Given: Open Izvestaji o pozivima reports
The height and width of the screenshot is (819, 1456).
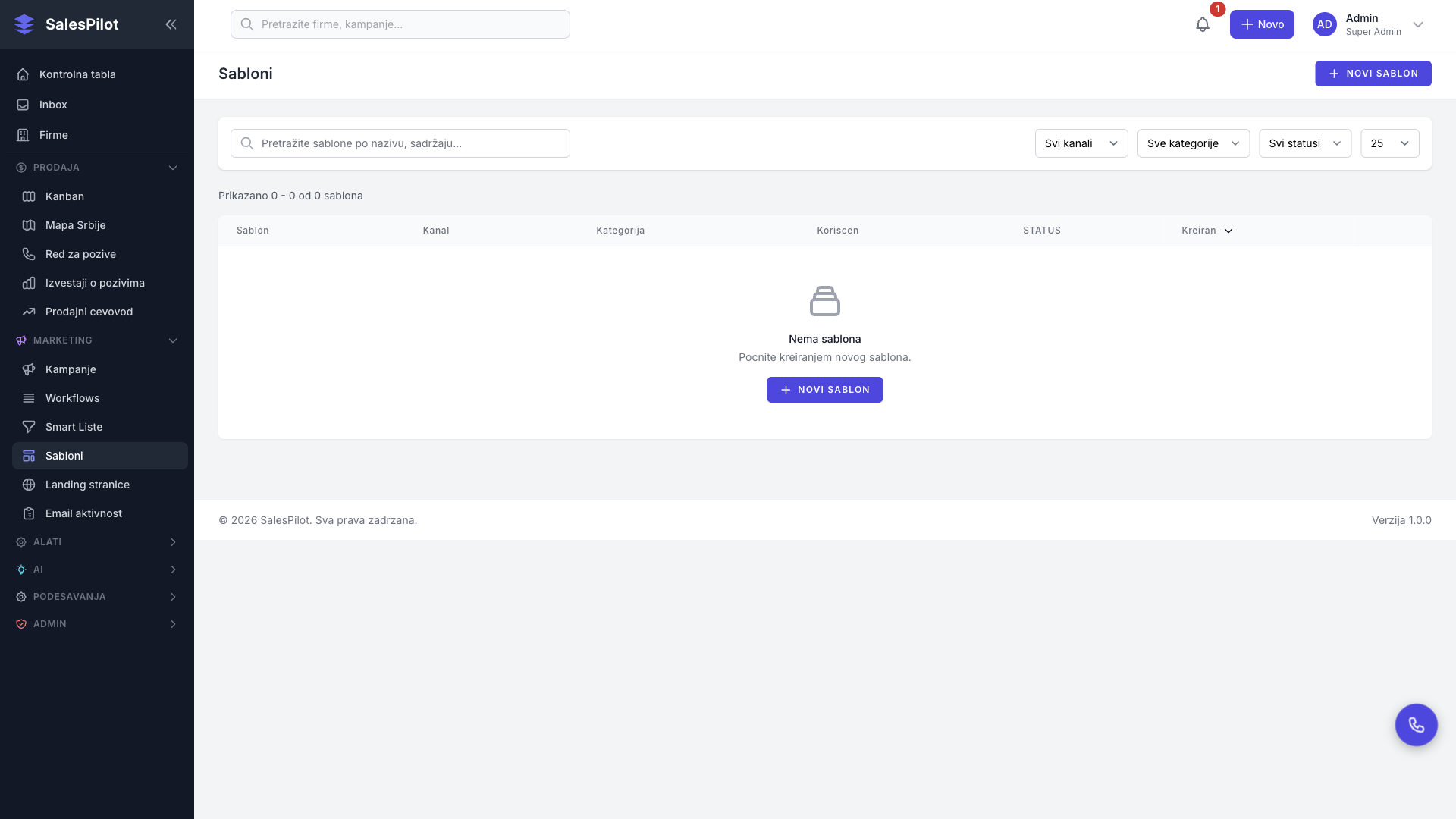Looking at the screenshot, I should point(95,283).
